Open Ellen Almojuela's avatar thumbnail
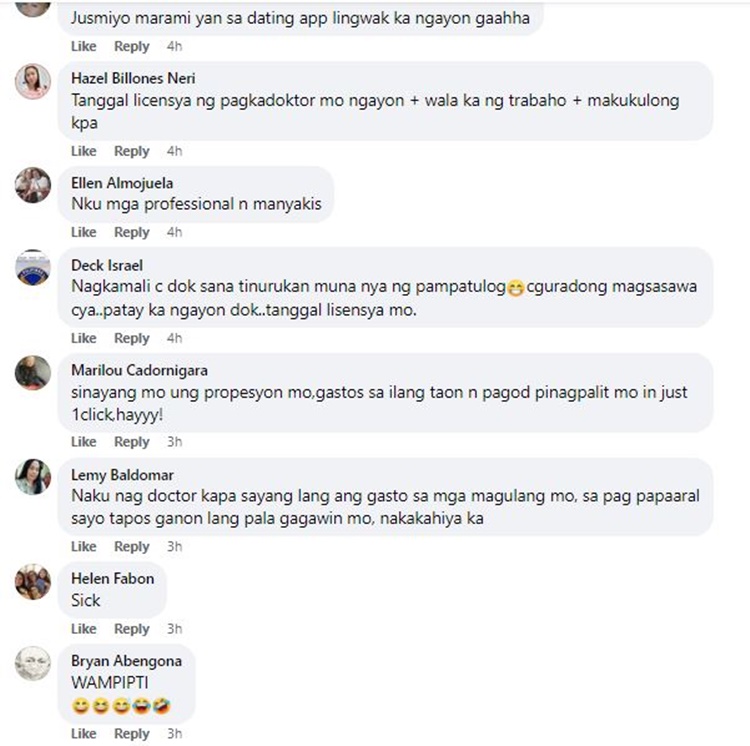Screen dimensions: 750x746 (33, 185)
